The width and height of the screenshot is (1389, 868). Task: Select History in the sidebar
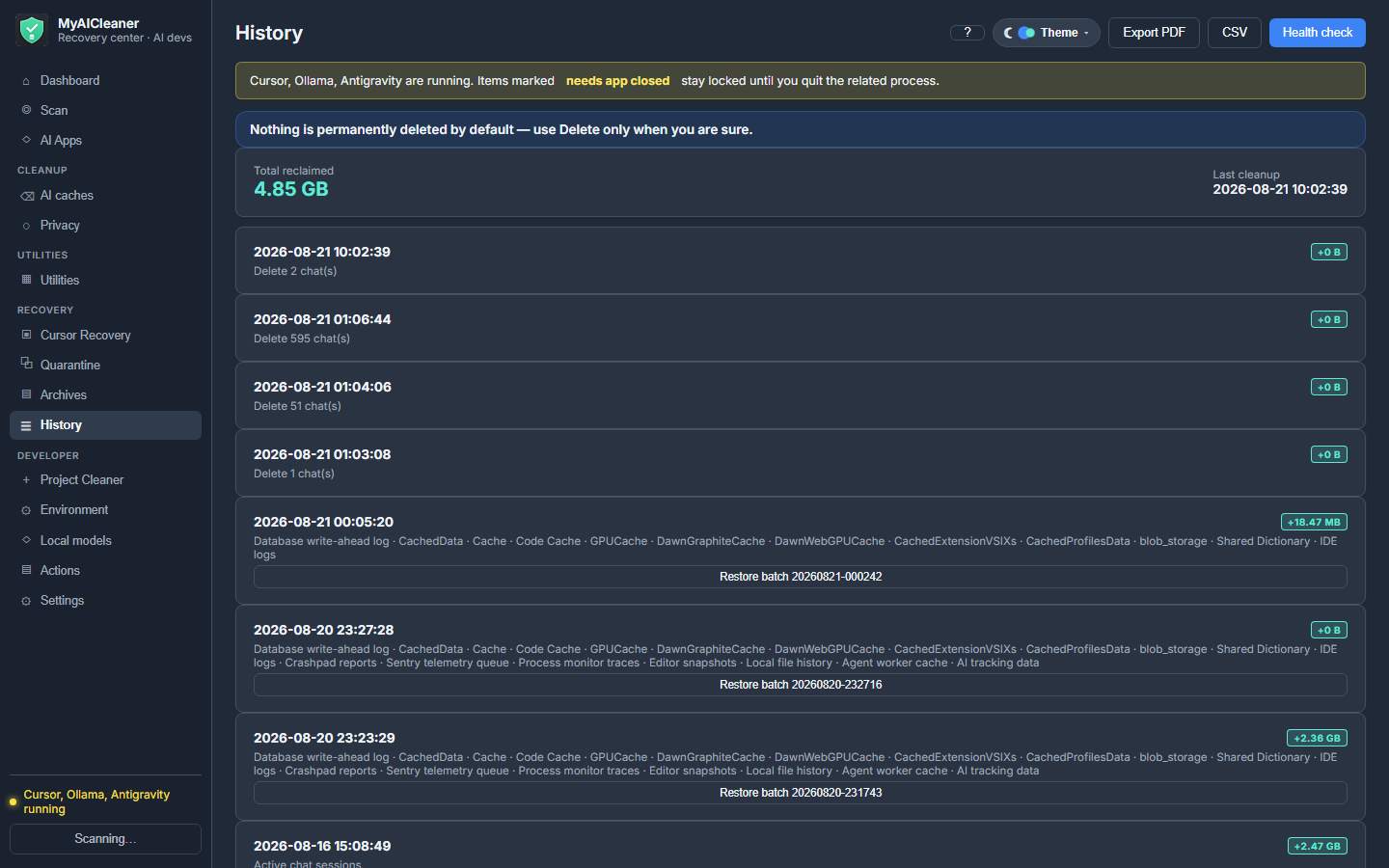105,425
